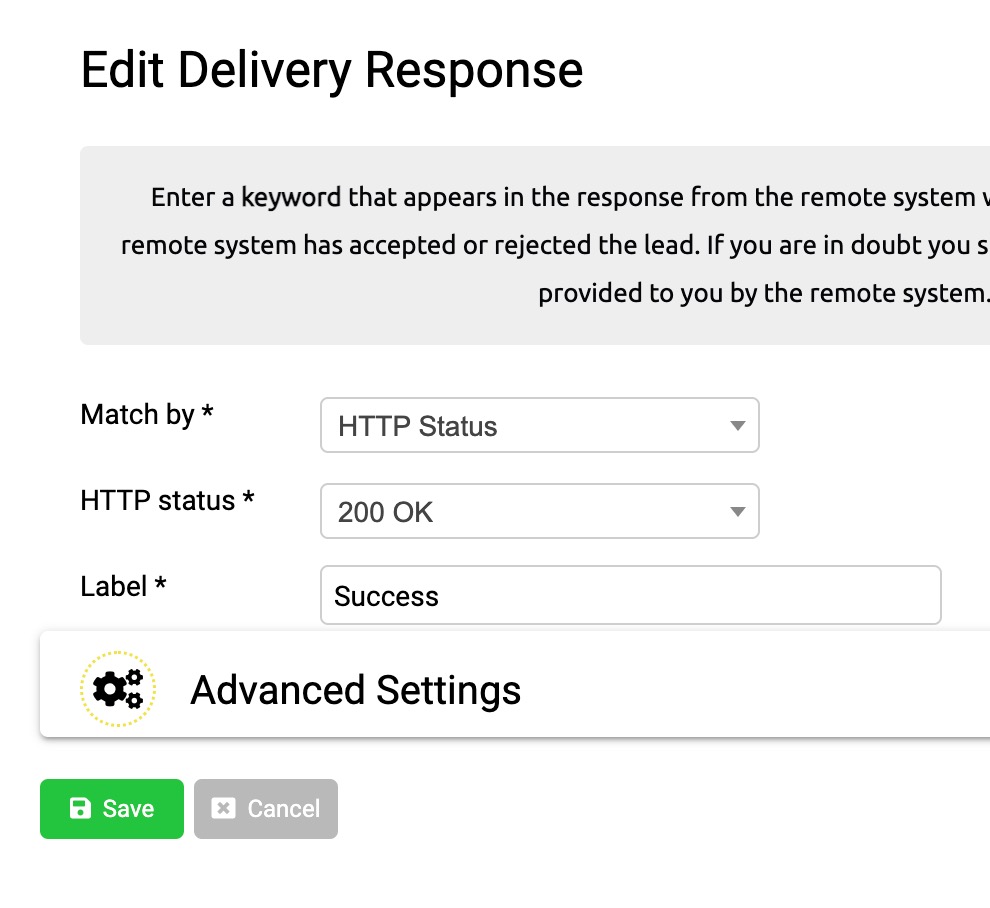Click the Match by field label
Viewport: 990px width, 908px height.
pyautogui.click(x=146, y=415)
